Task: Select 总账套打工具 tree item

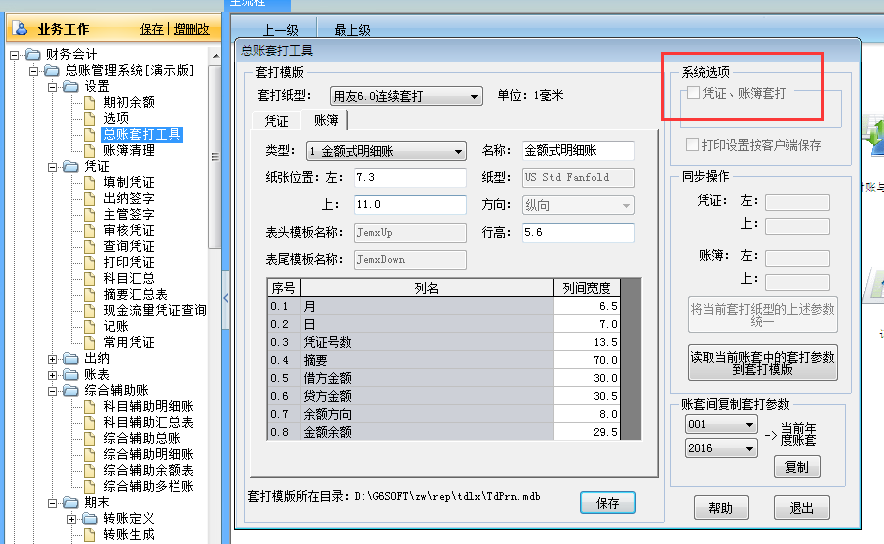Action: tap(142, 134)
